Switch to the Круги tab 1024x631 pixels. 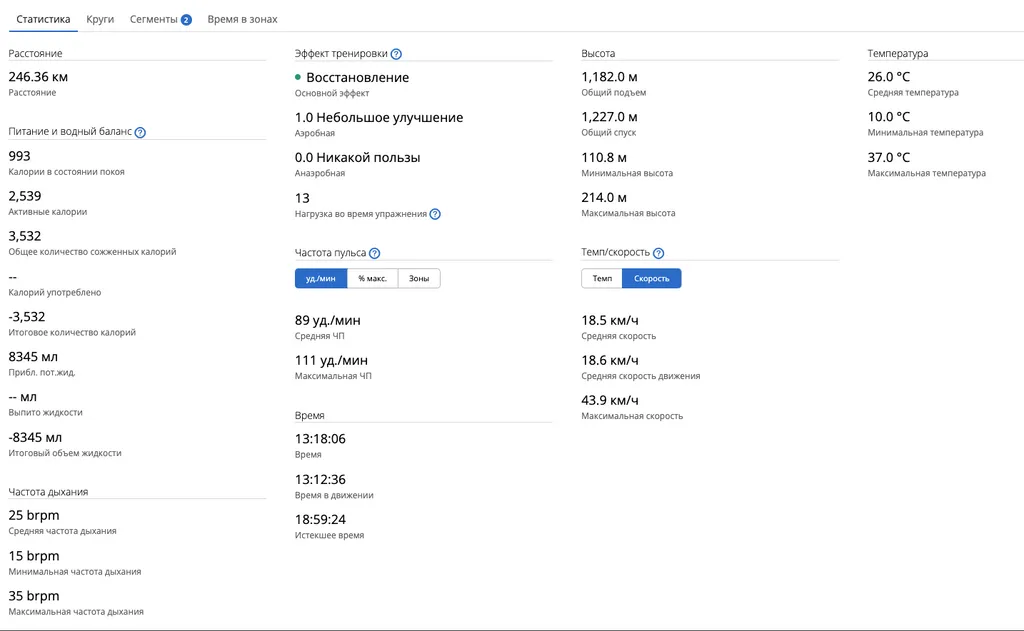point(100,19)
